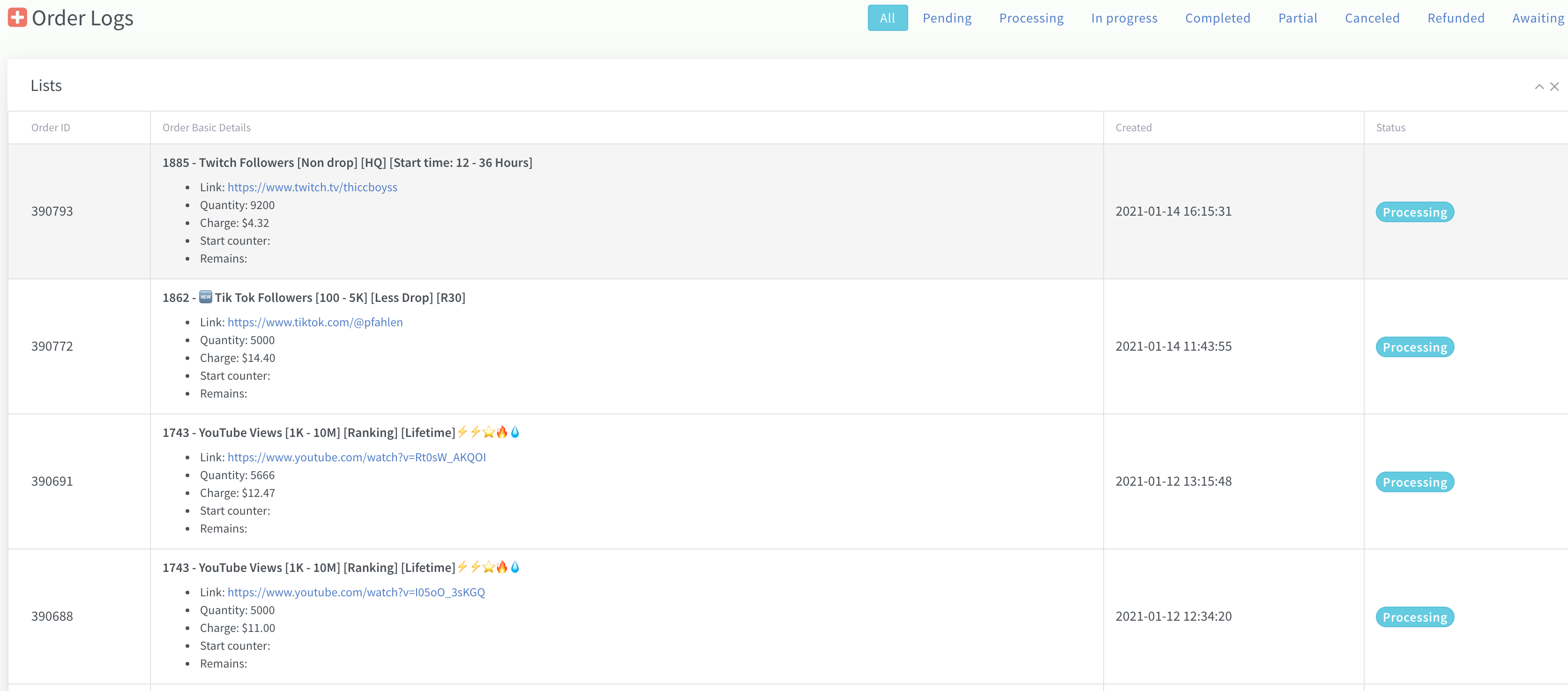This screenshot has height=691, width=1568.
Task: Click the Order Basic Details column header
Action: click(x=206, y=127)
